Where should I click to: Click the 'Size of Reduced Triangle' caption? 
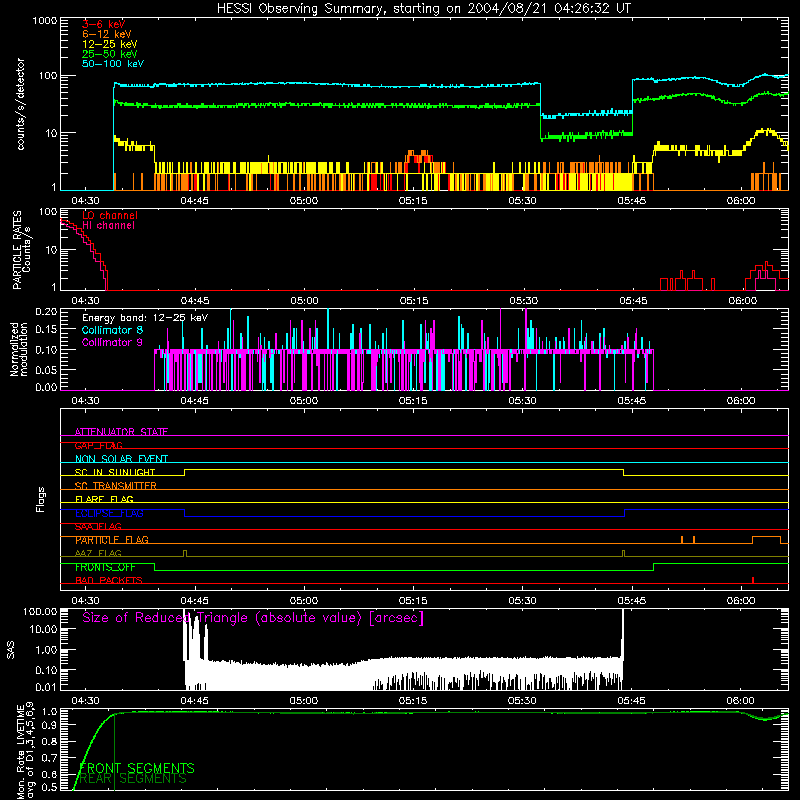pyautogui.click(x=253, y=618)
